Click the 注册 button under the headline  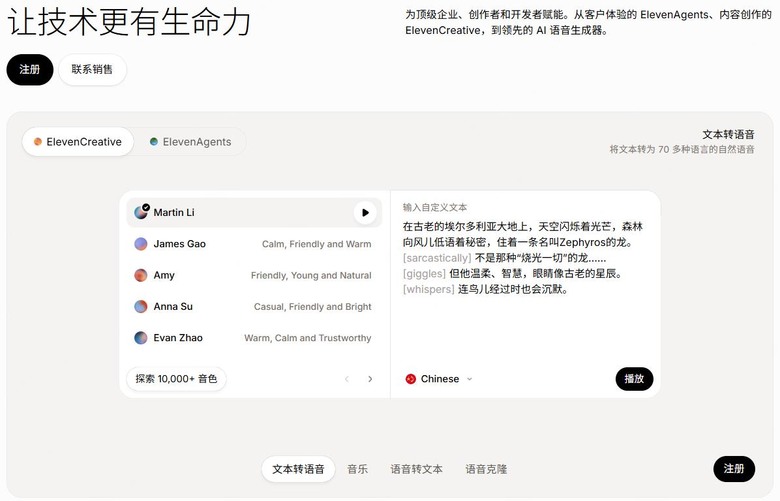30,70
